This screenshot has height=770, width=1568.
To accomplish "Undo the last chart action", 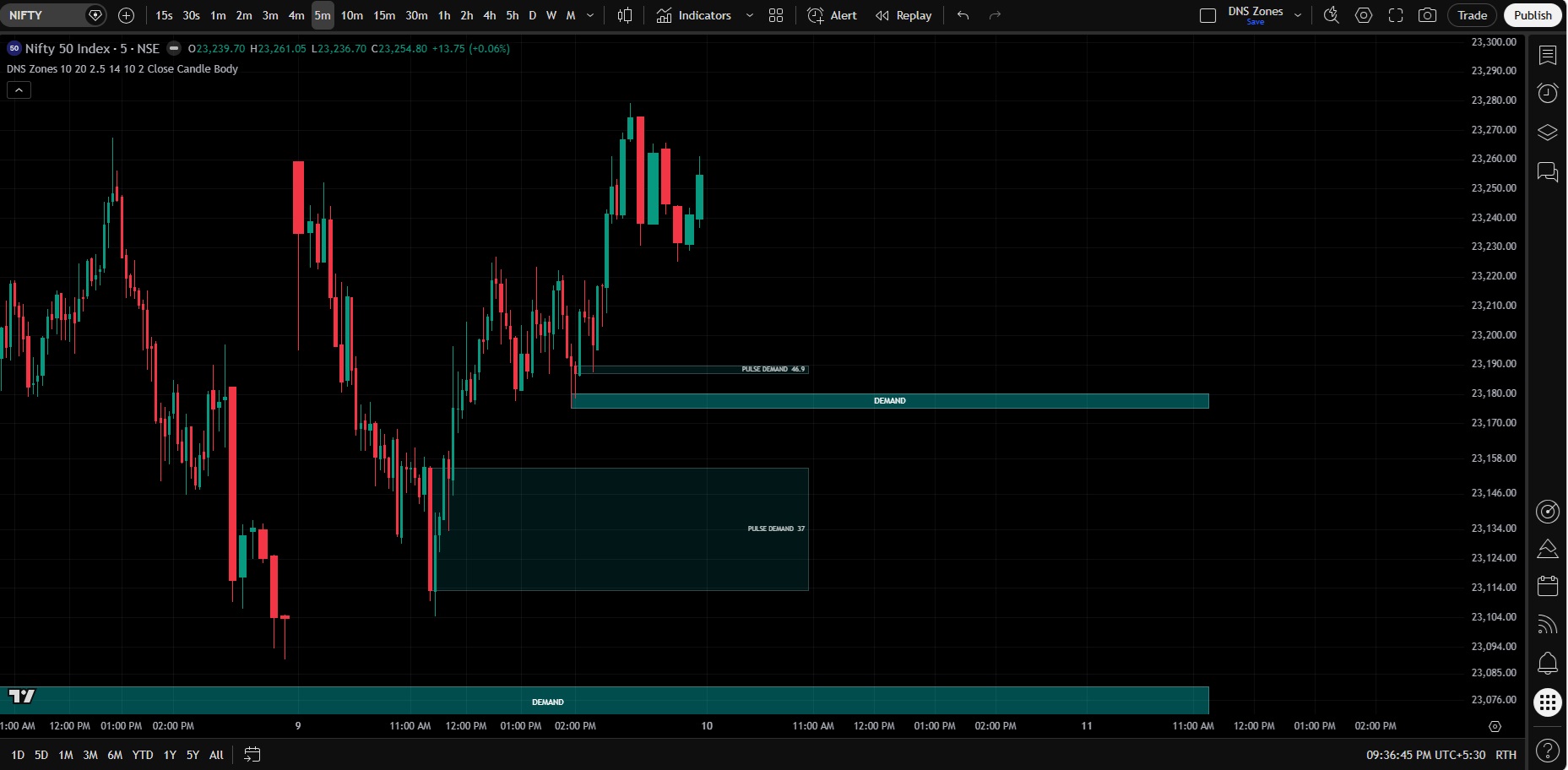I will coord(963,15).
